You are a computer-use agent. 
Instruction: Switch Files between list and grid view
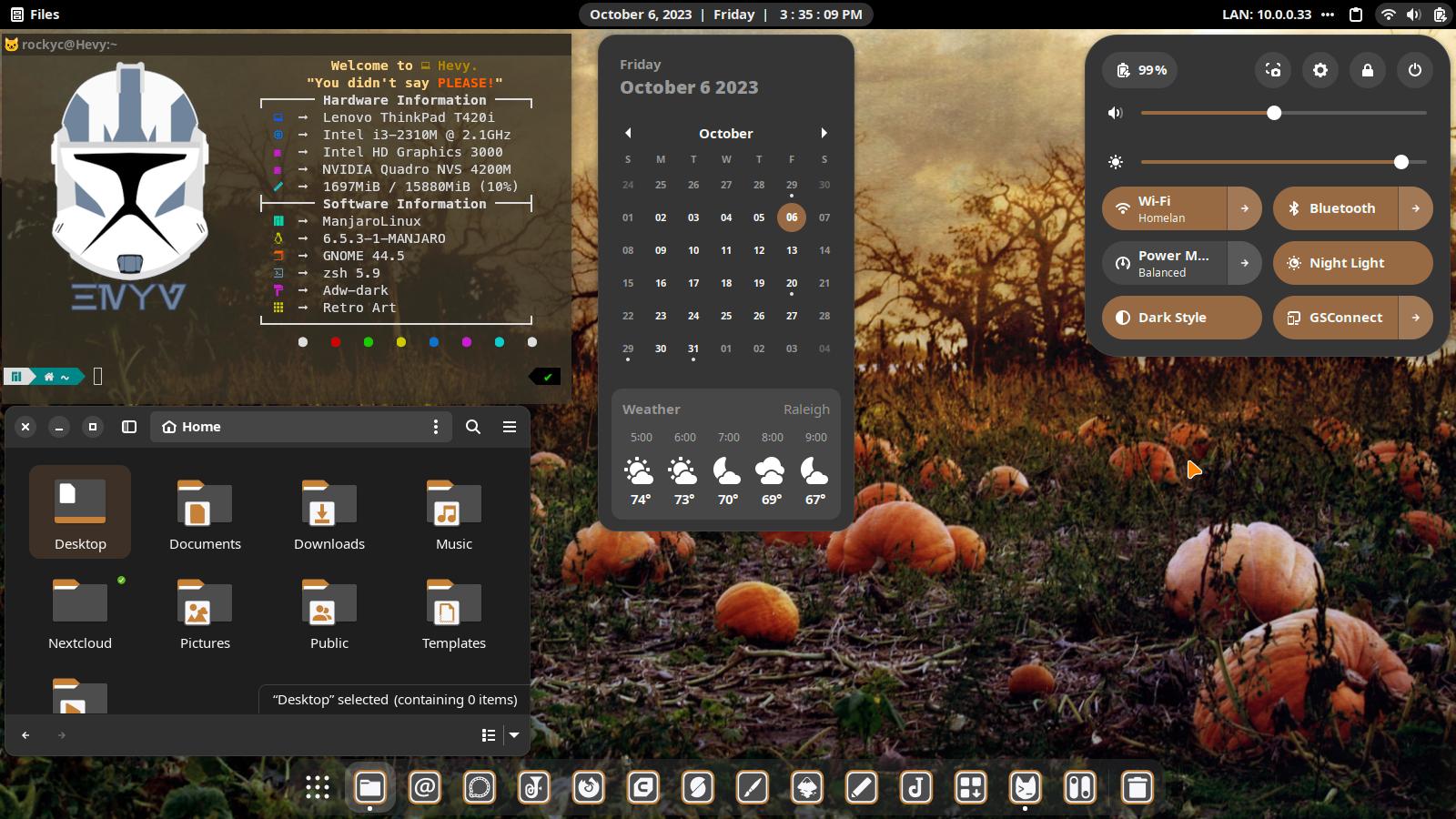coord(489,735)
